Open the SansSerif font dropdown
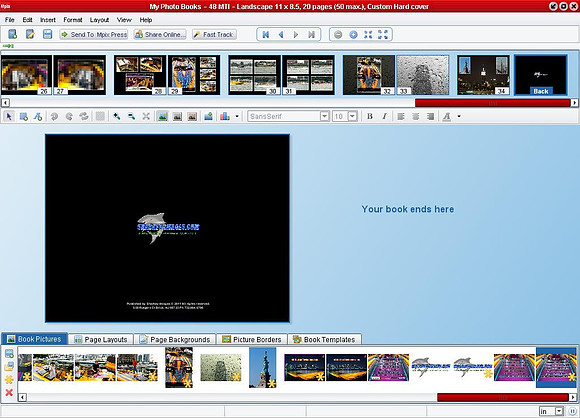 (x=324, y=117)
